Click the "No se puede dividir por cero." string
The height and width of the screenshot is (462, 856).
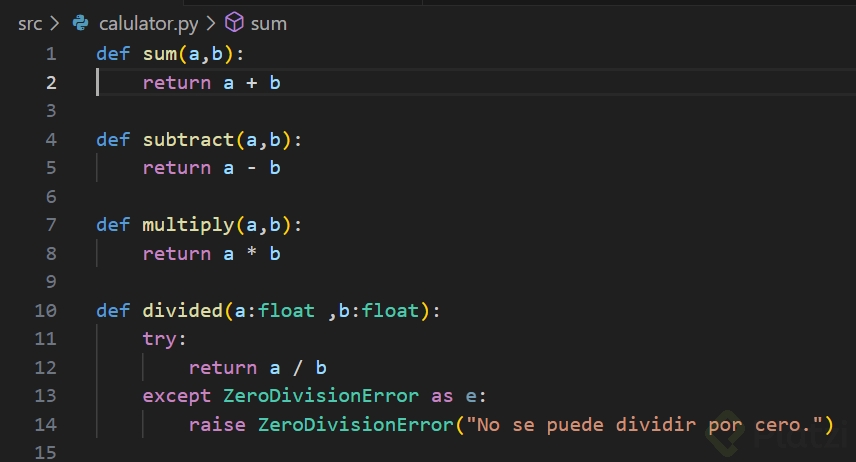[643, 425]
